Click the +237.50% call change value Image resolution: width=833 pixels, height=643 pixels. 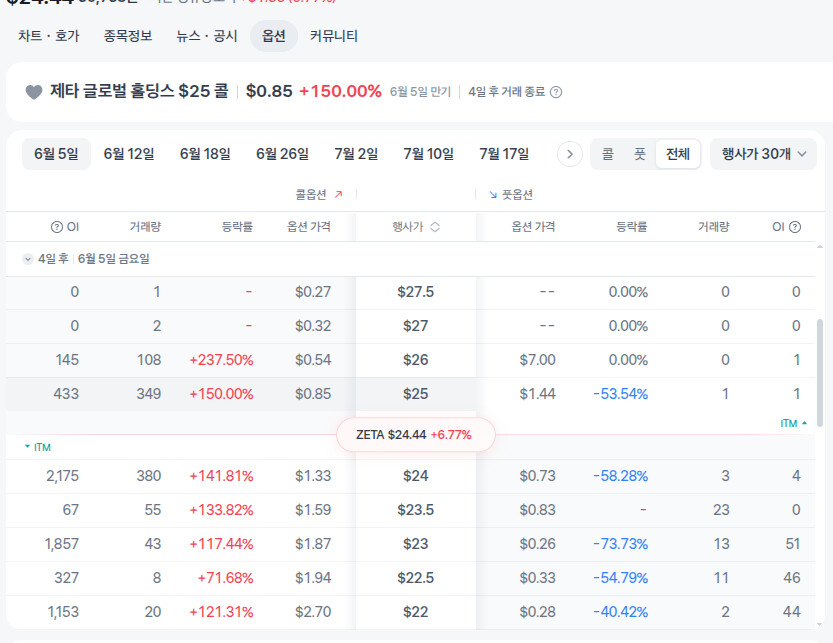point(221,360)
